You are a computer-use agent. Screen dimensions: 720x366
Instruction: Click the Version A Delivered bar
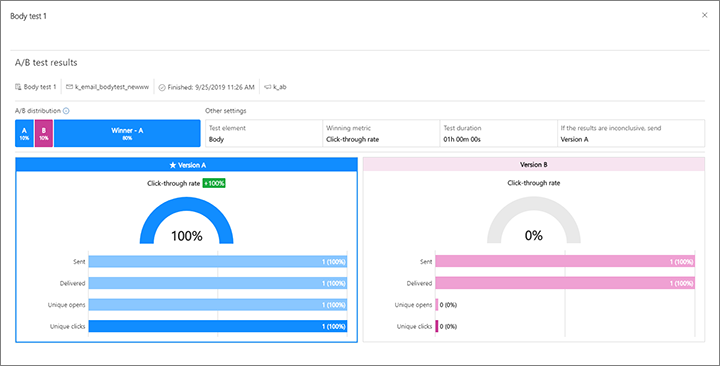218,283
